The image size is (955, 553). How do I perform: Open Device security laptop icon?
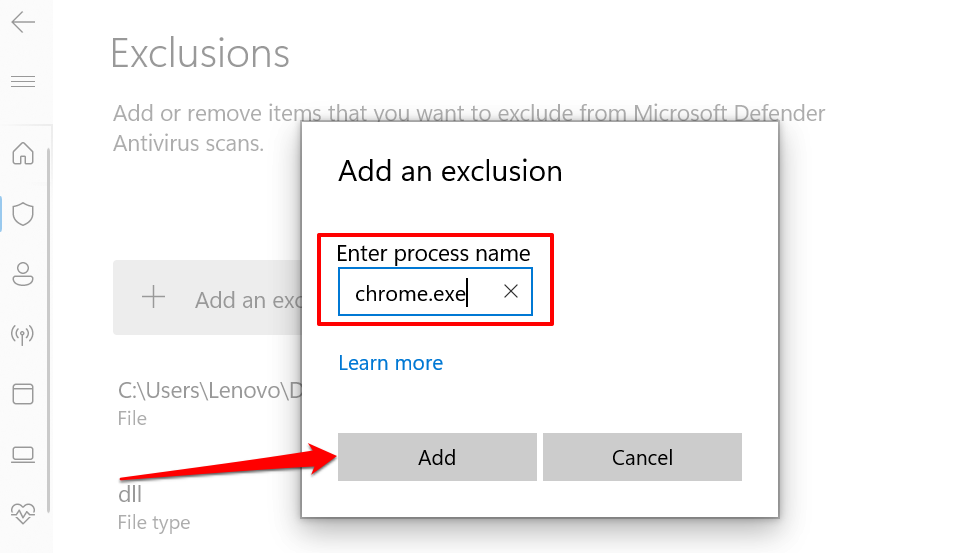(x=23, y=455)
